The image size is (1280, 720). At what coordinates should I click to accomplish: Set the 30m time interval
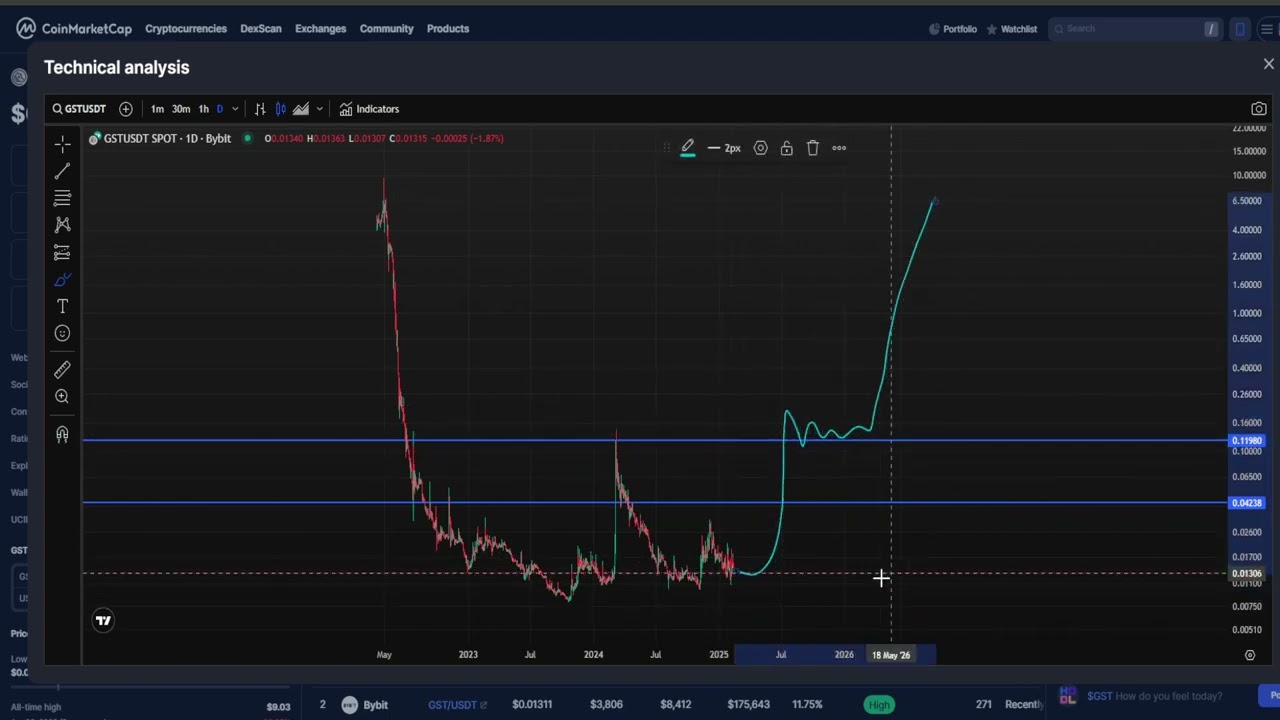(x=181, y=109)
